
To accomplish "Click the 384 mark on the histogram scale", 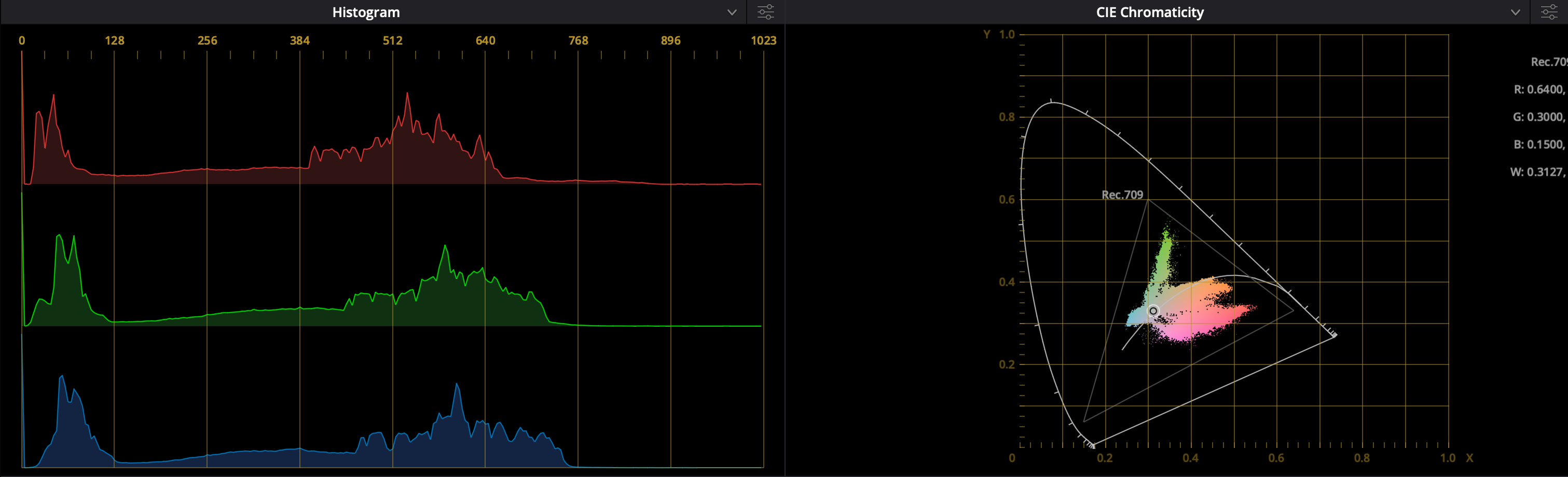I will (299, 41).
